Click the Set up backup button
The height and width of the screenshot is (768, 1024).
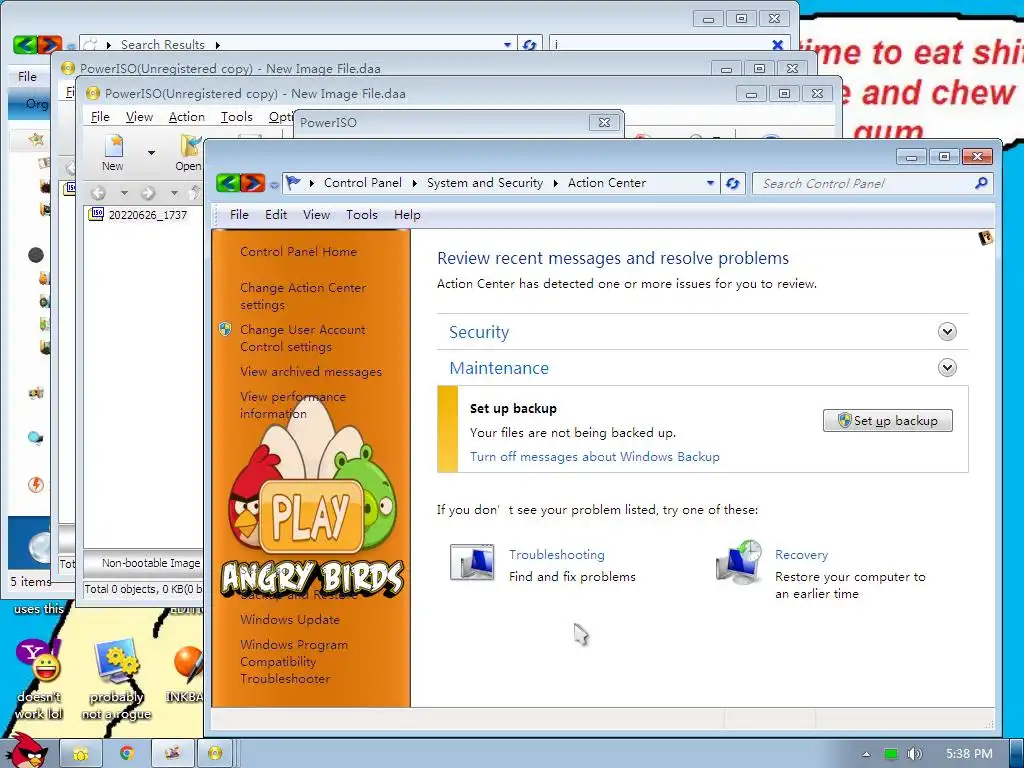pyautogui.click(x=888, y=421)
